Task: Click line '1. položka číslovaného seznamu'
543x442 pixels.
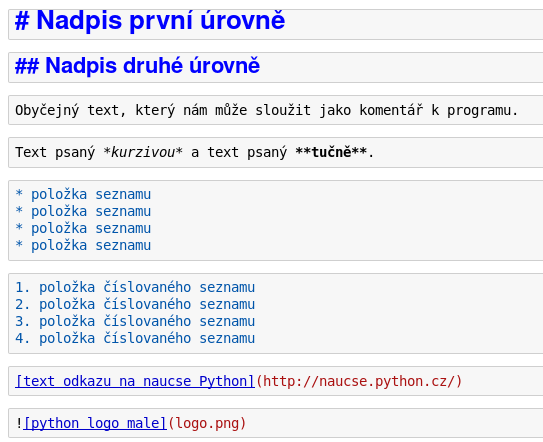Action: pos(135,288)
